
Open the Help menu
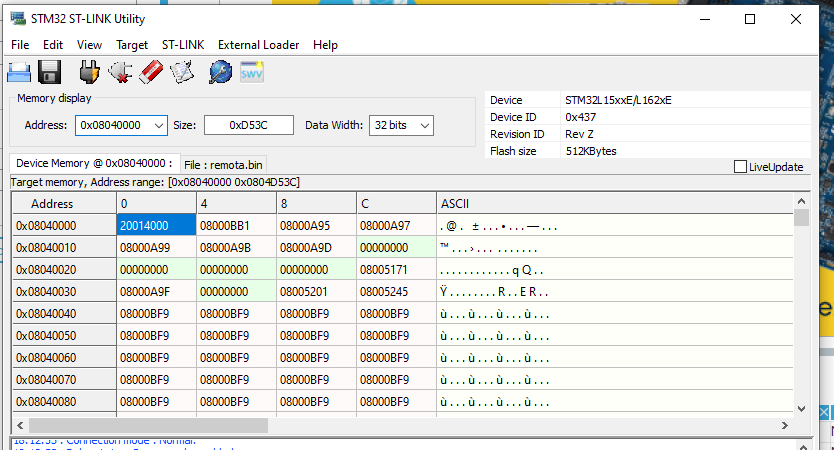click(325, 45)
